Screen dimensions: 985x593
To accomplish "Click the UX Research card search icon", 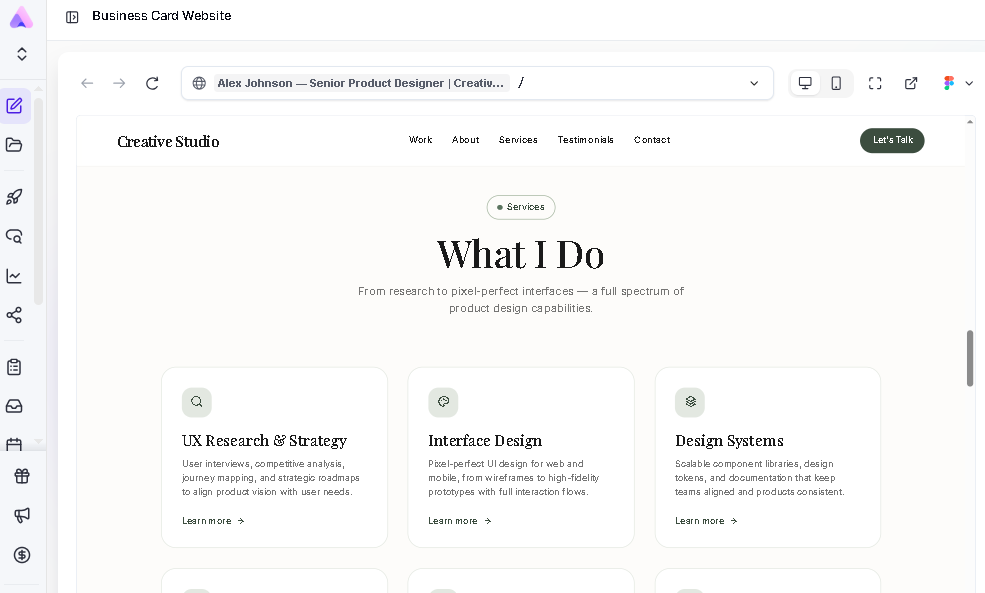I will click(x=197, y=402).
